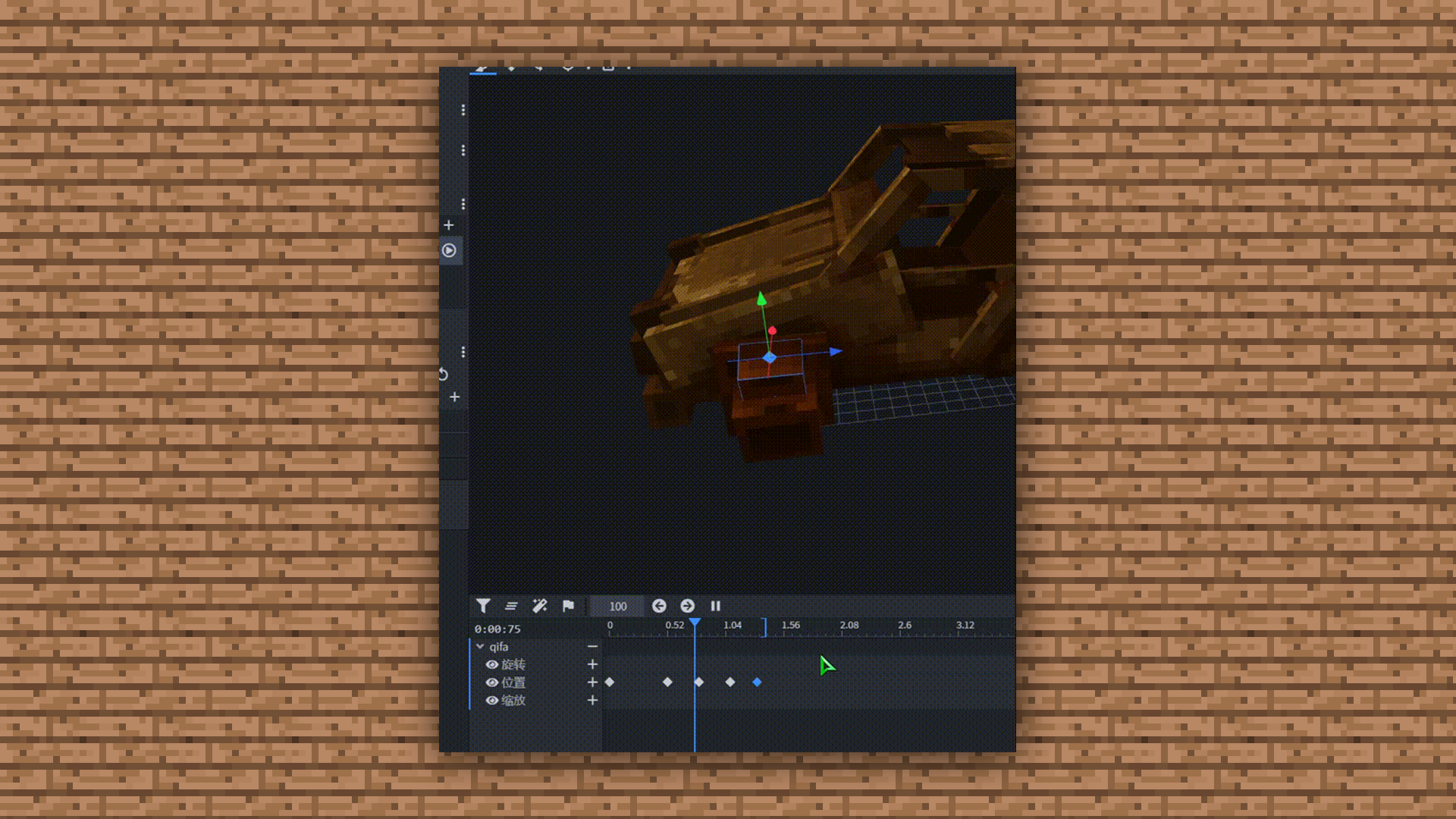Select the 缩放 channel label
The width and height of the screenshot is (1456, 819).
pos(513,701)
